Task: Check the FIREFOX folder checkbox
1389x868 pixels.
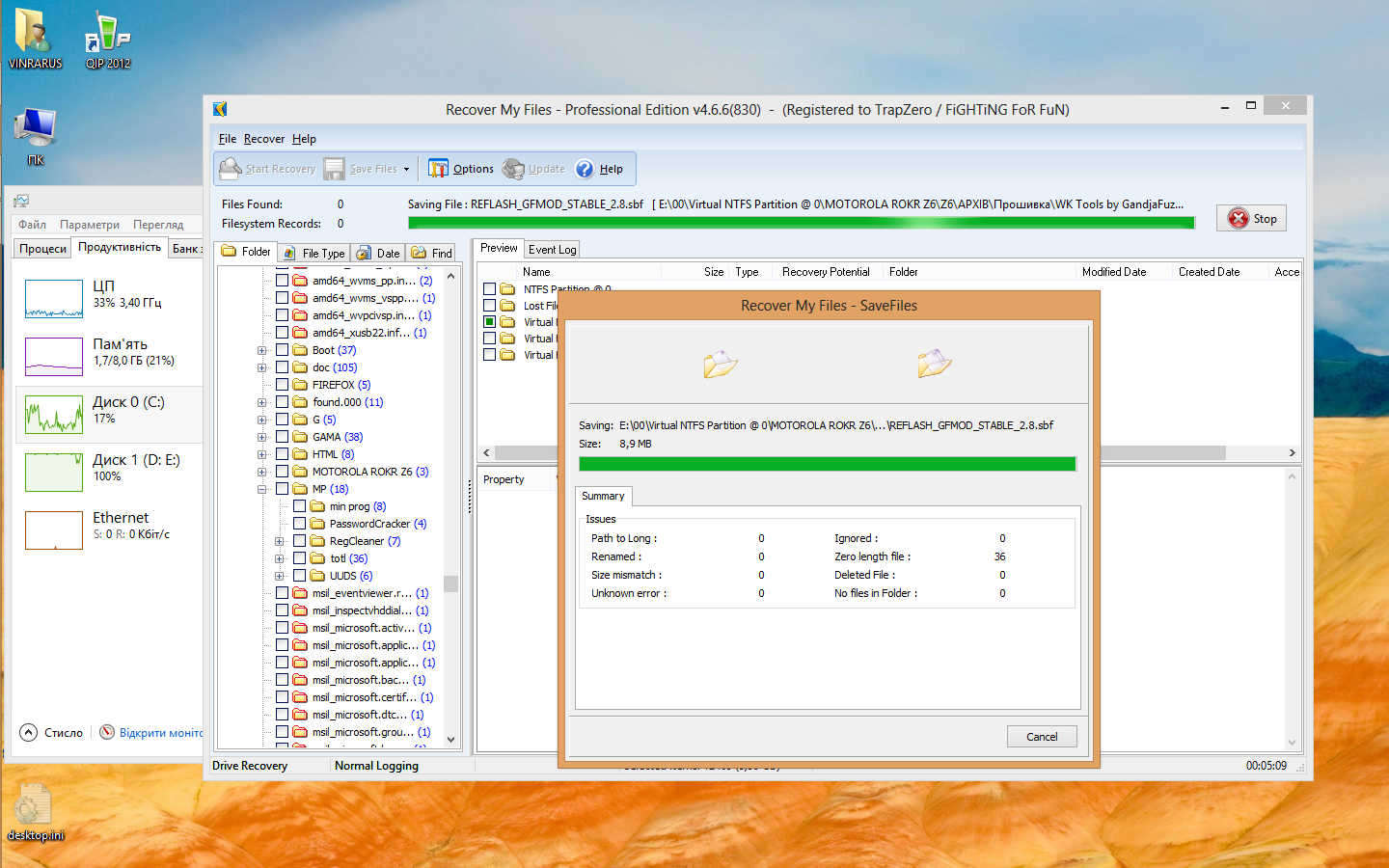Action: pos(283,385)
